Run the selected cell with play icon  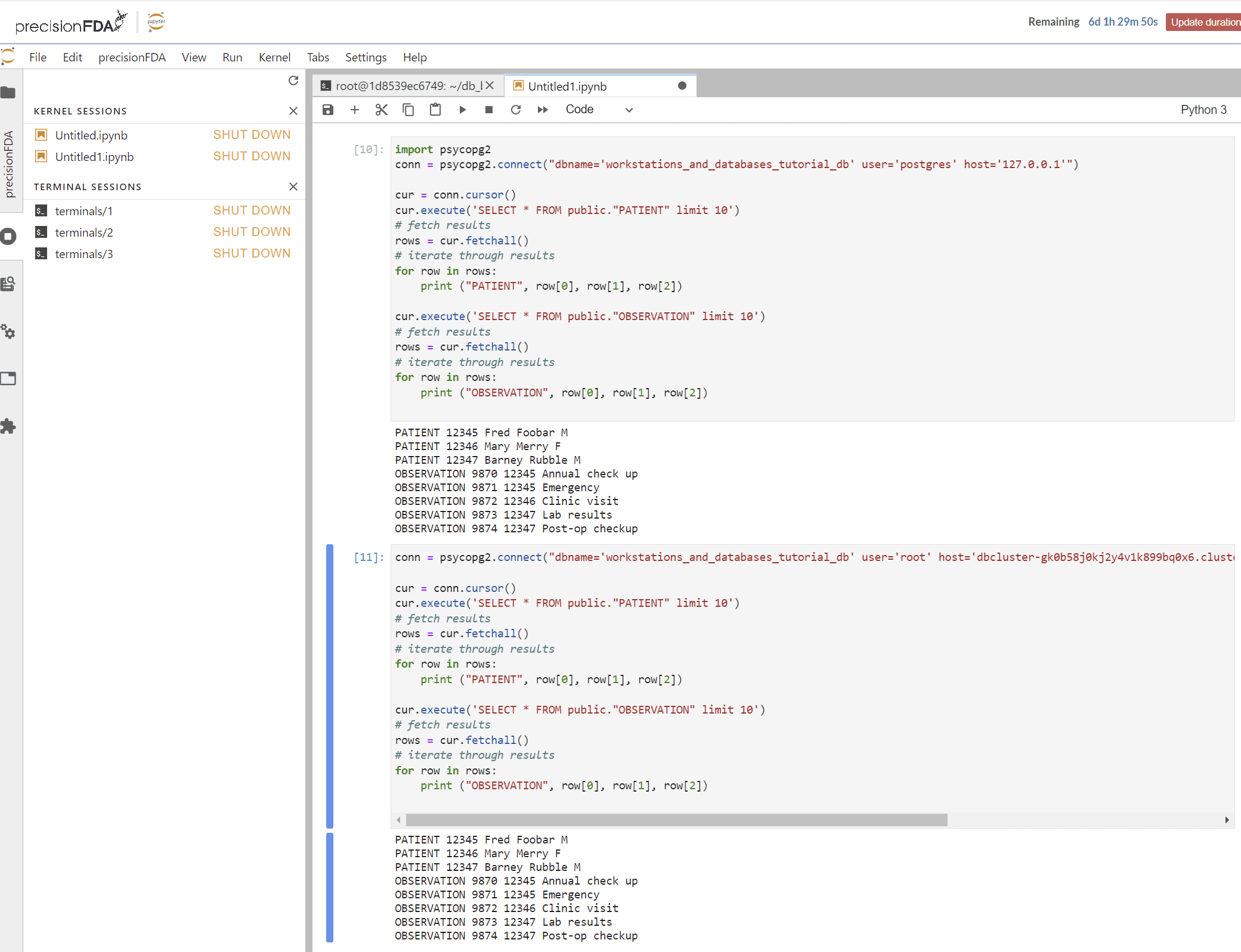coord(462,110)
